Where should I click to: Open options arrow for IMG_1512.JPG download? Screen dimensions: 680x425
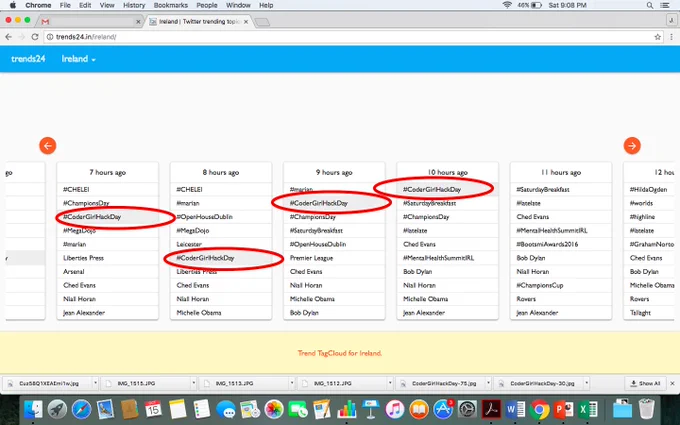[390, 383]
